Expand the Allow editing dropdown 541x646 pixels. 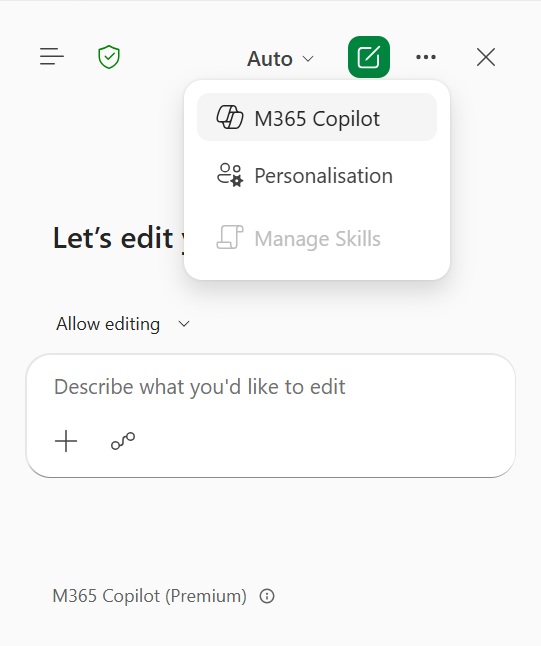coord(123,324)
